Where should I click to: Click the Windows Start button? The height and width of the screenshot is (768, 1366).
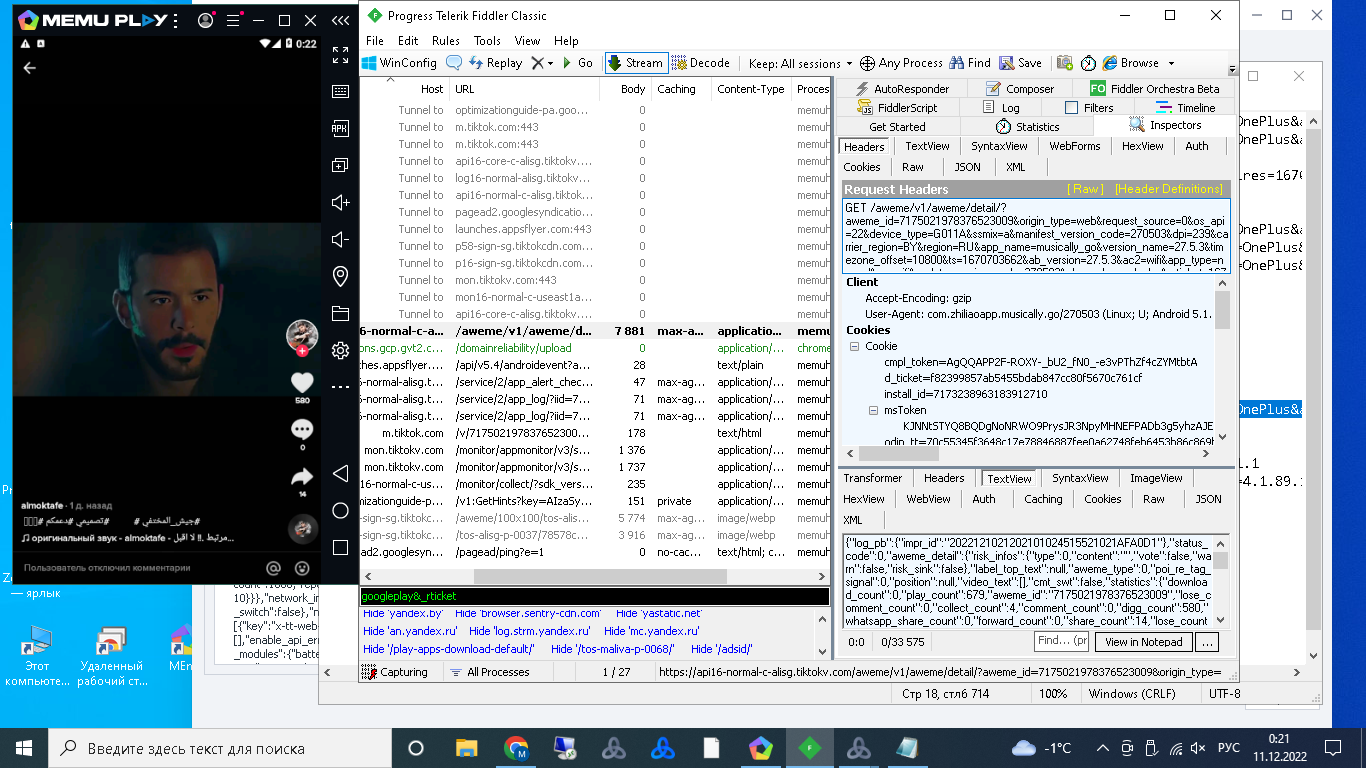[x=24, y=748]
